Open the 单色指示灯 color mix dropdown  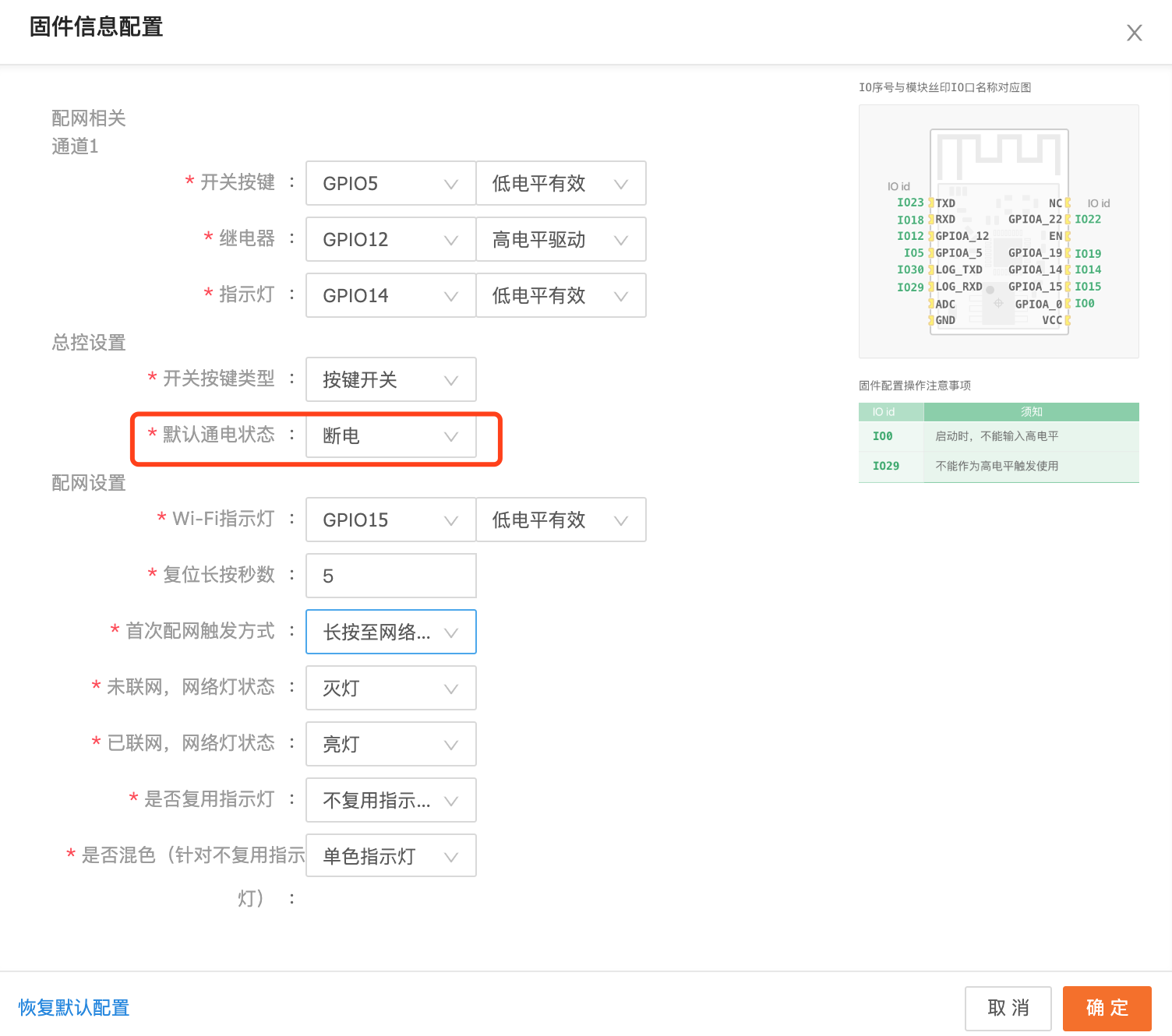coord(390,856)
